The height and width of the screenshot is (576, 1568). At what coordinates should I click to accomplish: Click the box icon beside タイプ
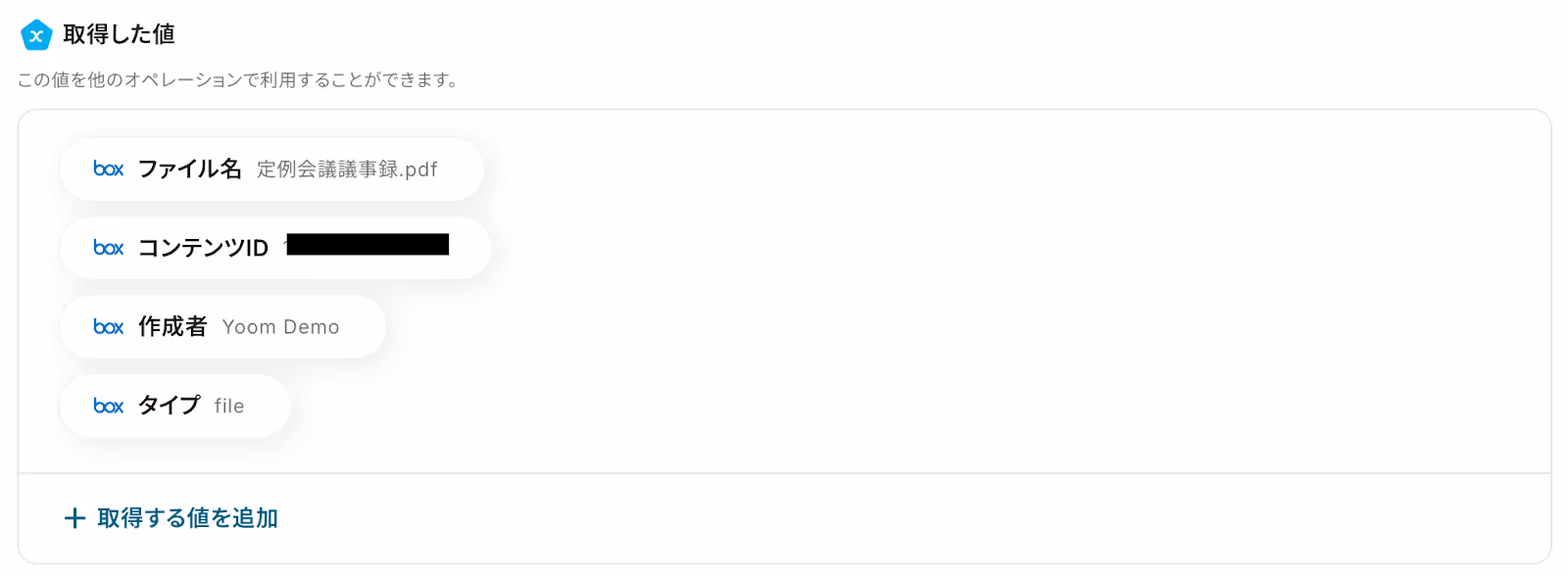click(x=108, y=406)
